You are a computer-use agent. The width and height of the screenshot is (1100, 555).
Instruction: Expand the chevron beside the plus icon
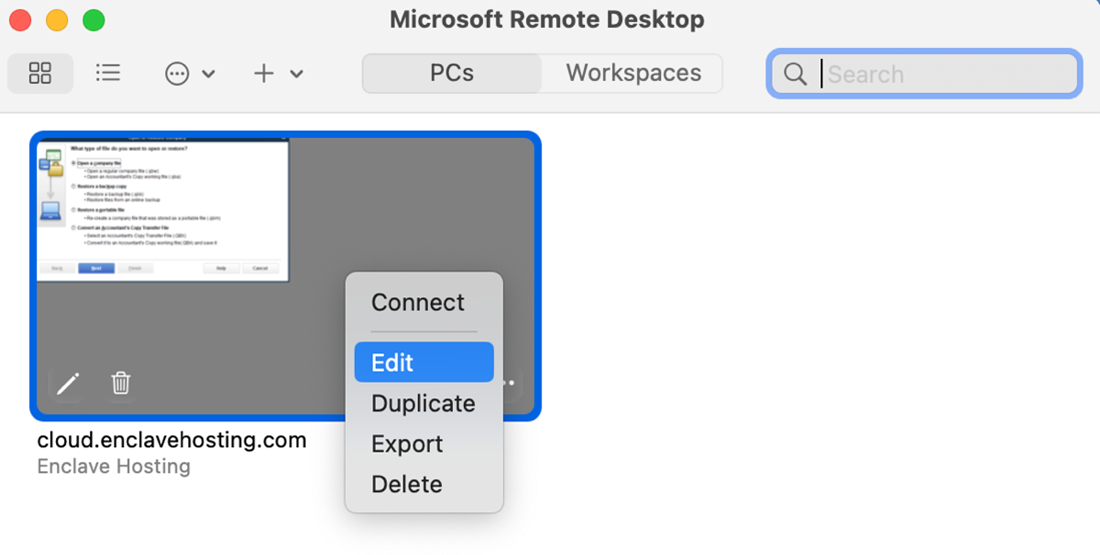pos(297,74)
